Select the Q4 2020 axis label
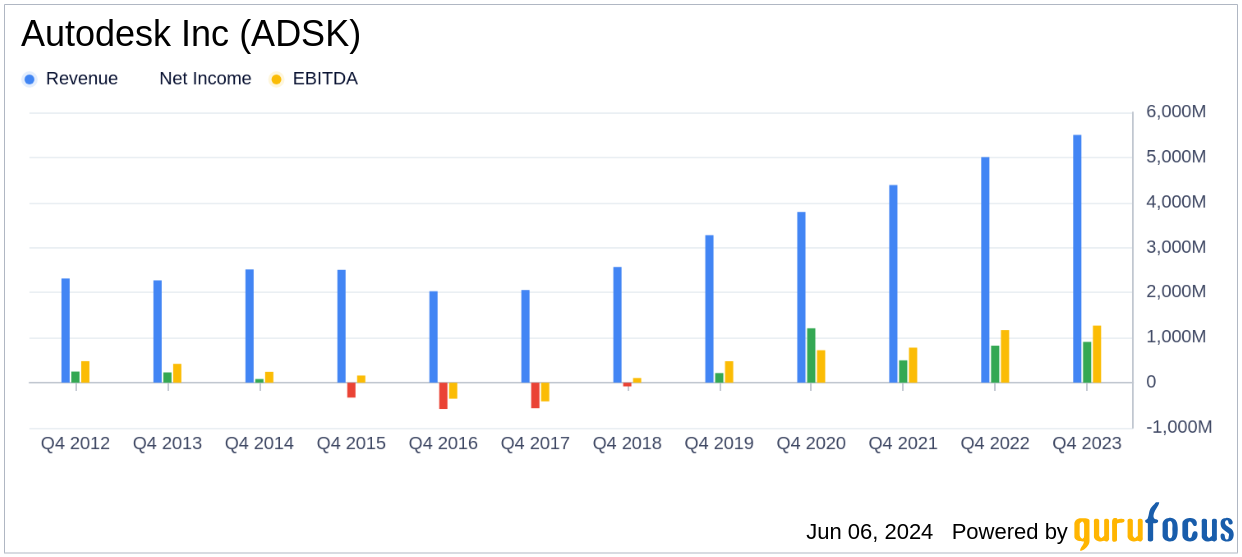Image resolution: width=1242 pixels, height=557 pixels. 811,443
